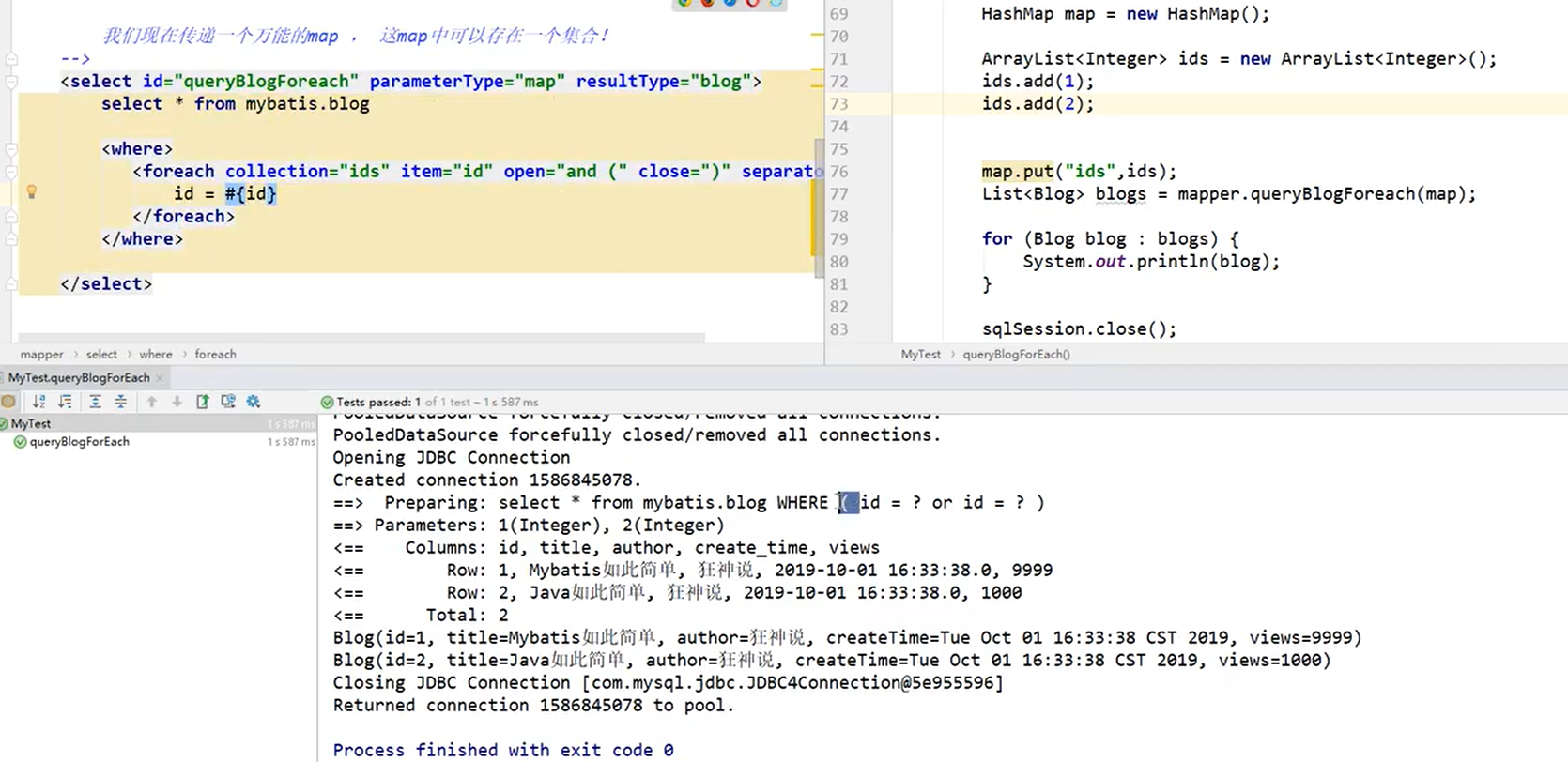The image size is (1568, 762).
Task: Click the MyTest breadcrumb in Java editor
Action: coord(920,355)
